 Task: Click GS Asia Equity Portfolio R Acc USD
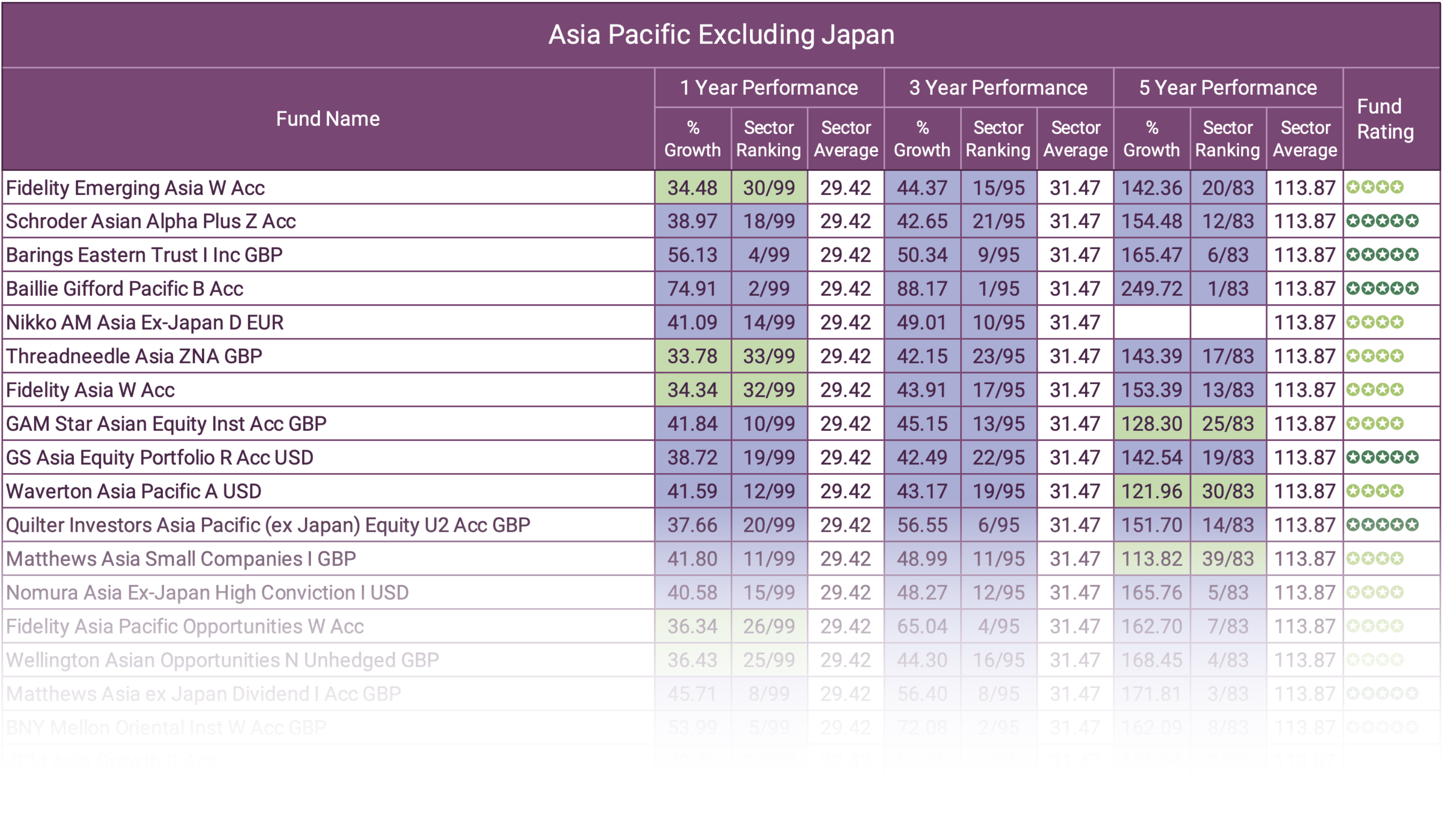point(160,458)
